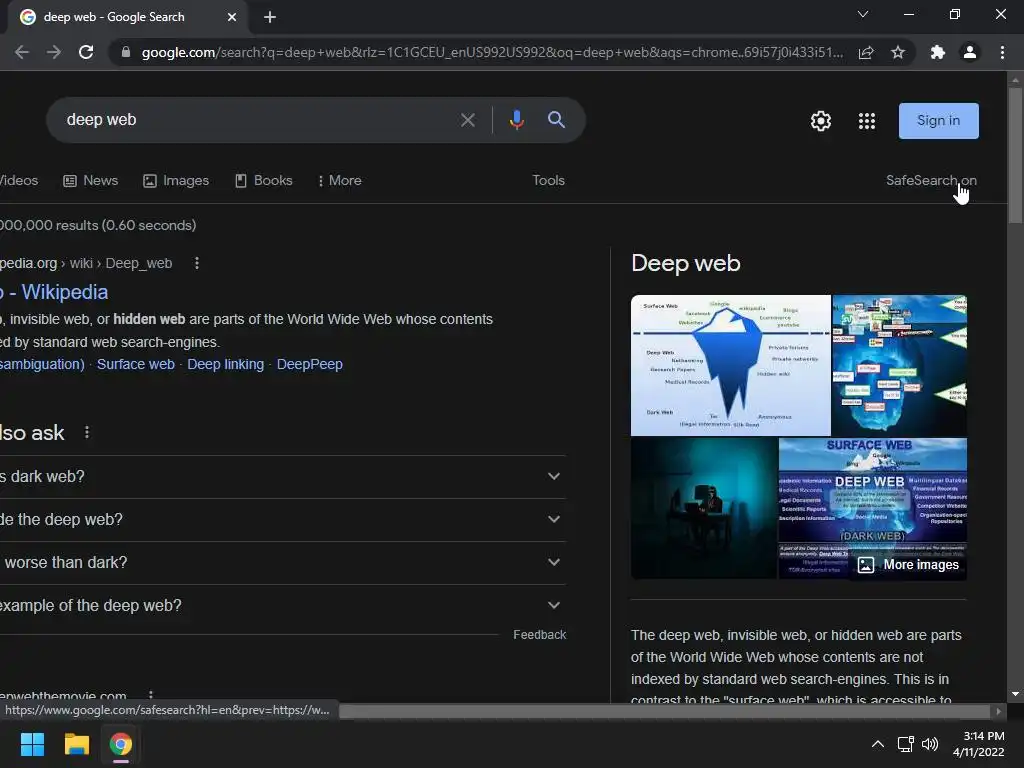This screenshot has height=768, width=1024.
Task: Go forward with the forward arrow
Action: click(x=54, y=52)
